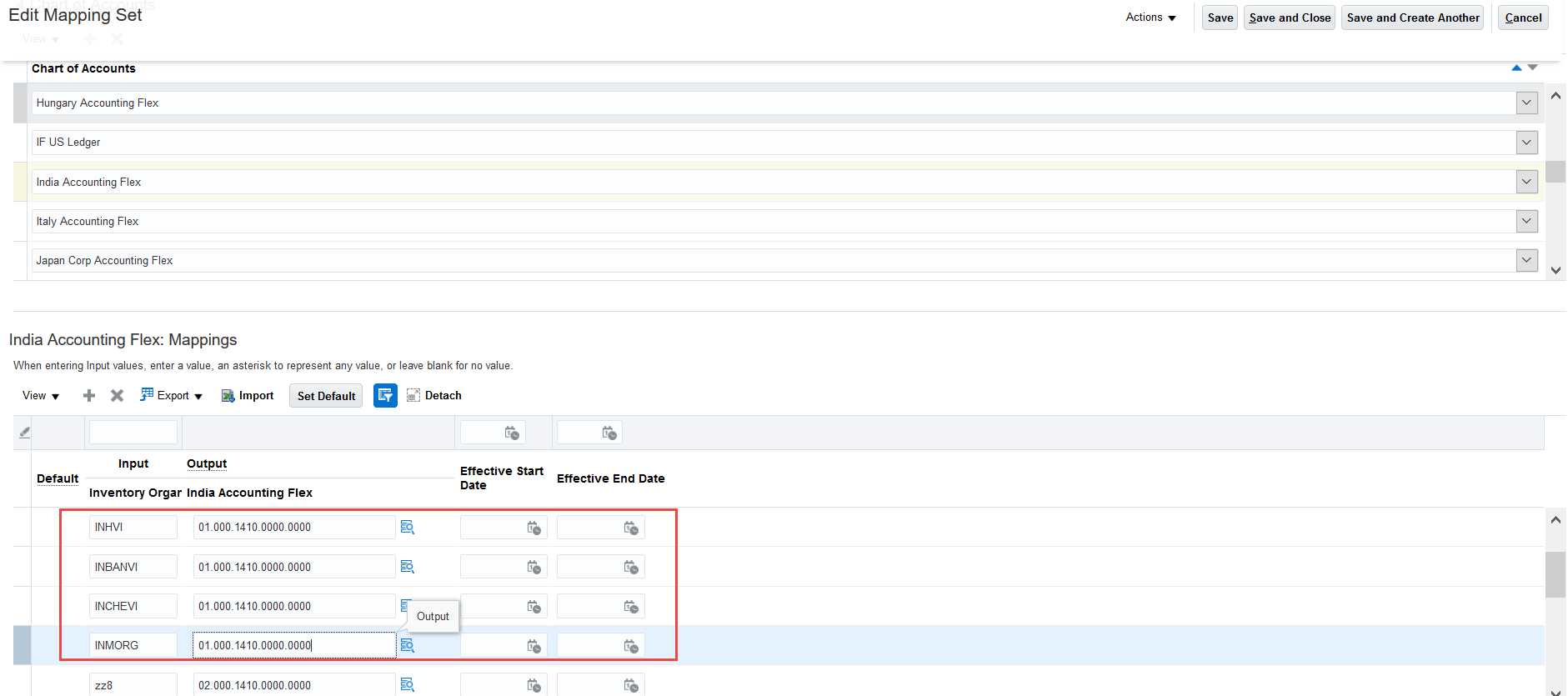Screen dimensions: 1568x696
Task: Open the Effective End Date filter calendar
Action: 609,433
